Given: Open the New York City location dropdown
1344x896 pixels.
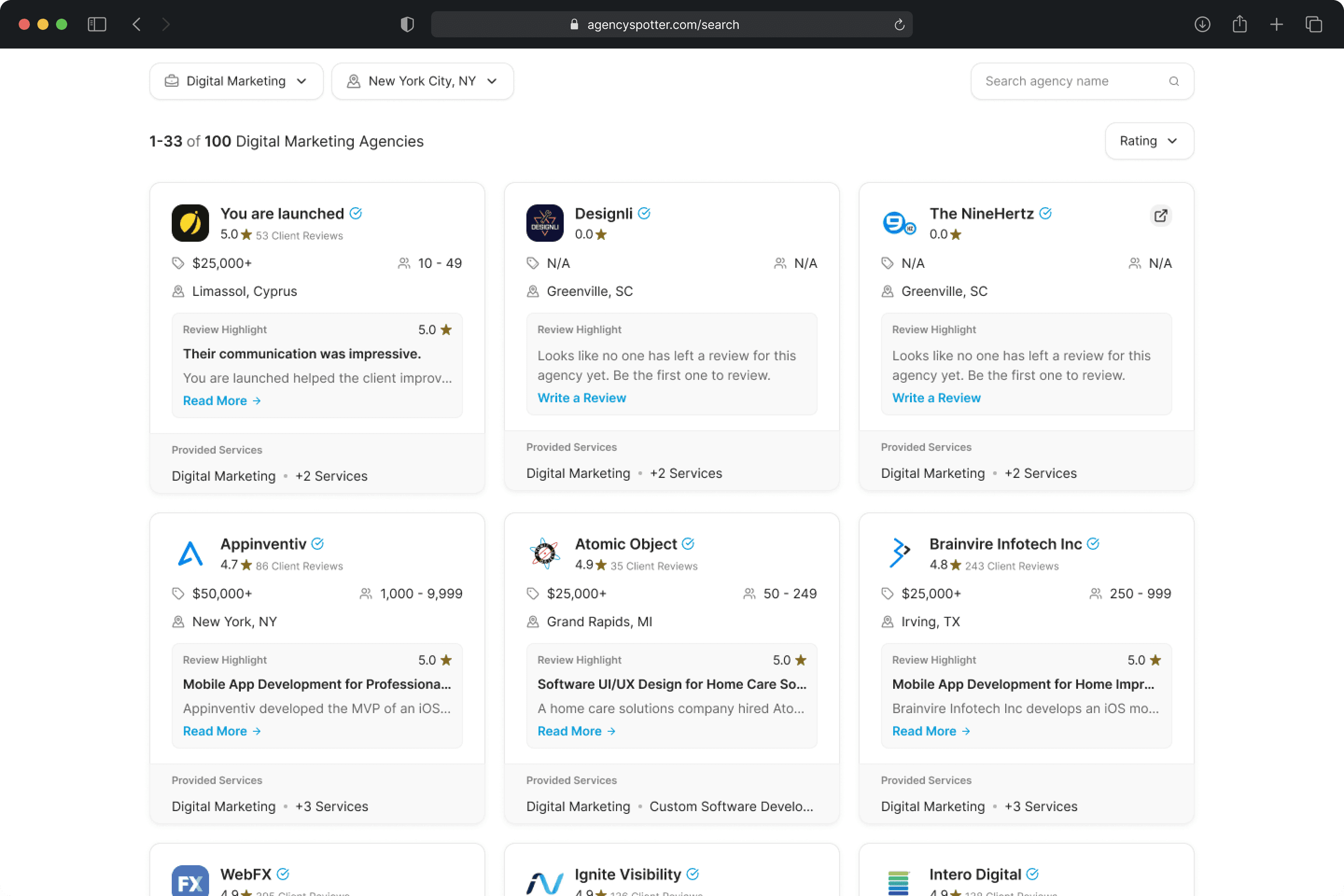Looking at the screenshot, I should (x=422, y=81).
